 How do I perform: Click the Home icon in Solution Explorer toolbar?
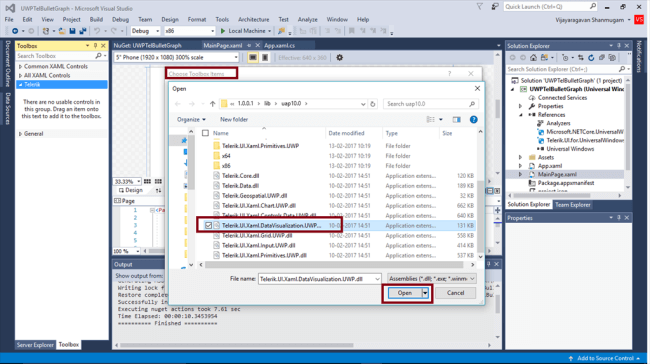(x=534, y=58)
